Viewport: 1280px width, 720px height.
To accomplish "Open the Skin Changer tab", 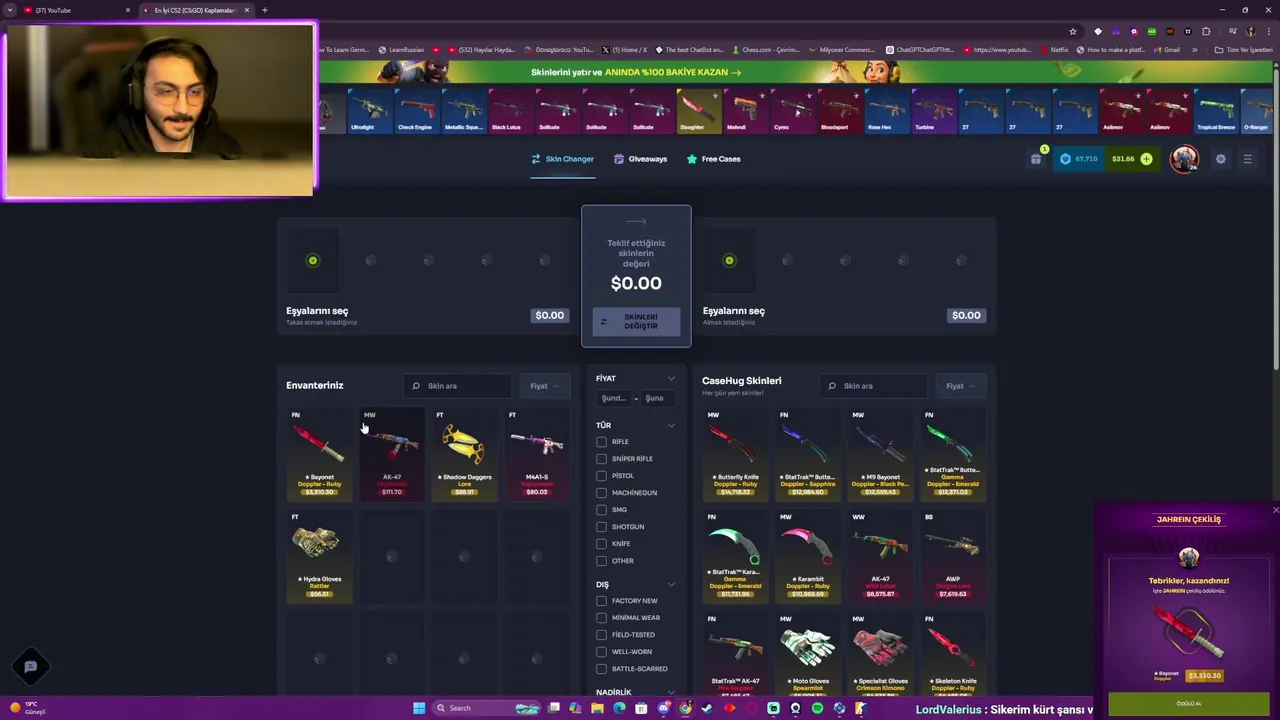I will [563, 159].
